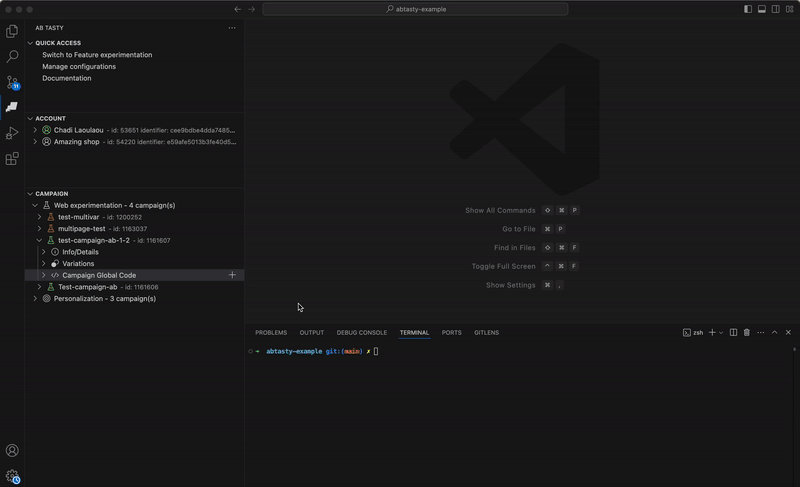
Task: Open Manage configurations
Action: pyautogui.click(x=79, y=66)
